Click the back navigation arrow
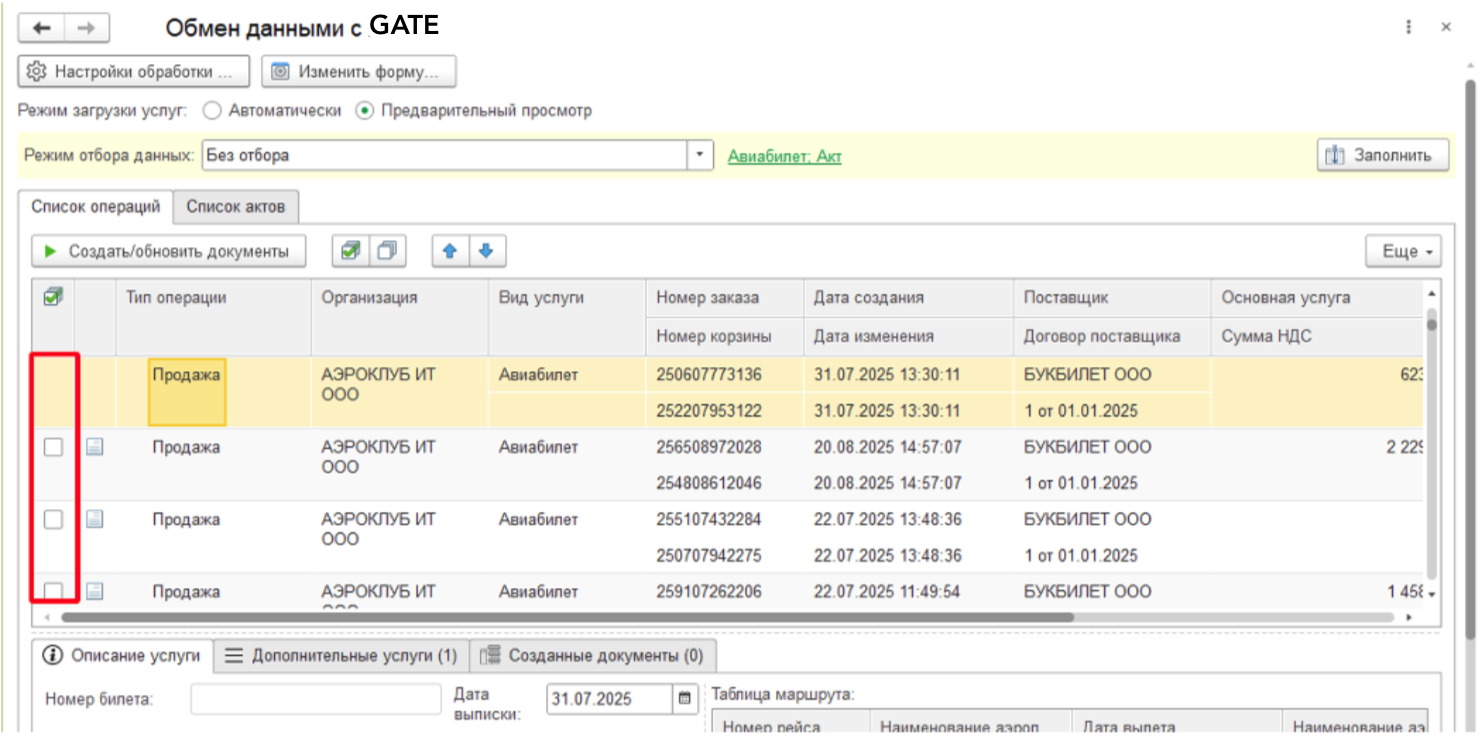The height and width of the screenshot is (738, 1478). (42, 28)
